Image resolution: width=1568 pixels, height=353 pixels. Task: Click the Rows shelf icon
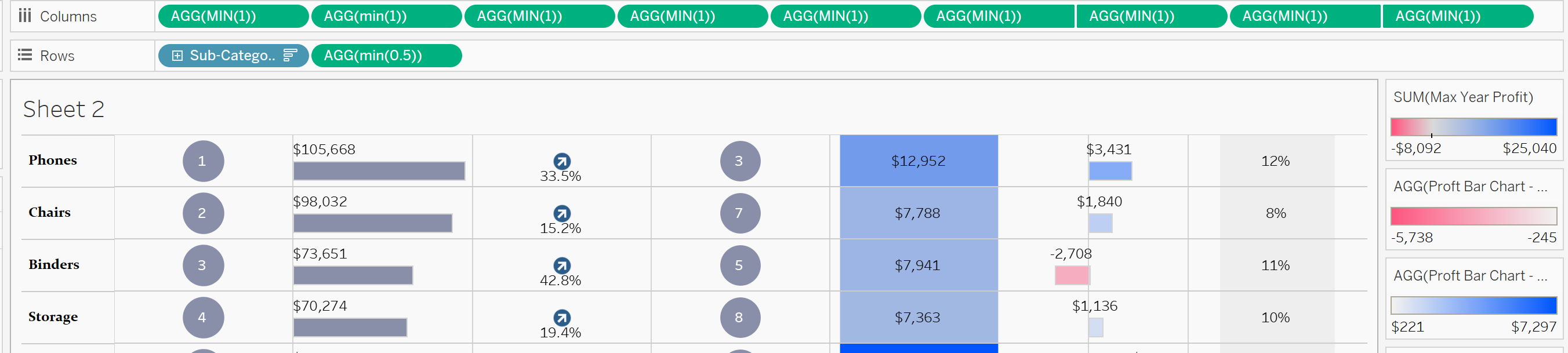pos(24,56)
